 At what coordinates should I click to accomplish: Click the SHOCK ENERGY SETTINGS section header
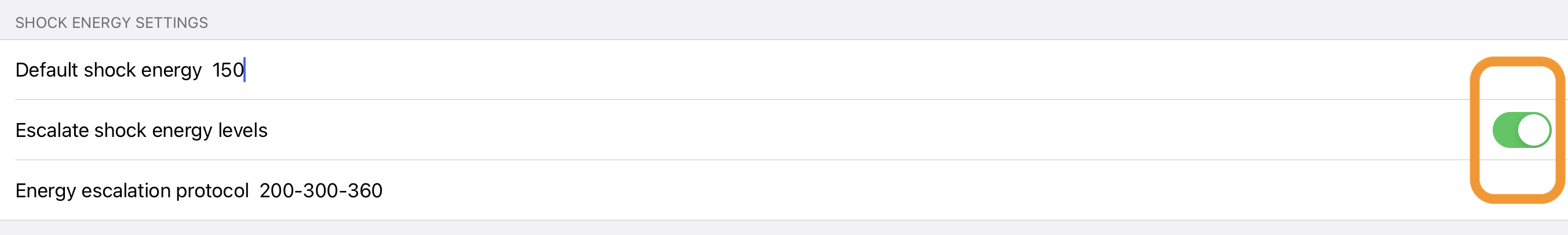[111, 23]
